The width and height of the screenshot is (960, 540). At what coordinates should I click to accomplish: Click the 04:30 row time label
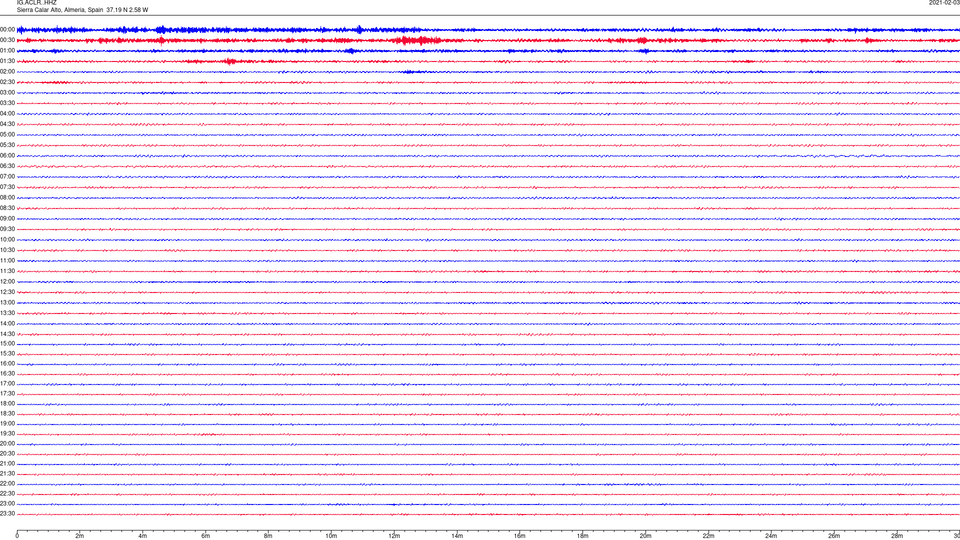click(x=7, y=124)
